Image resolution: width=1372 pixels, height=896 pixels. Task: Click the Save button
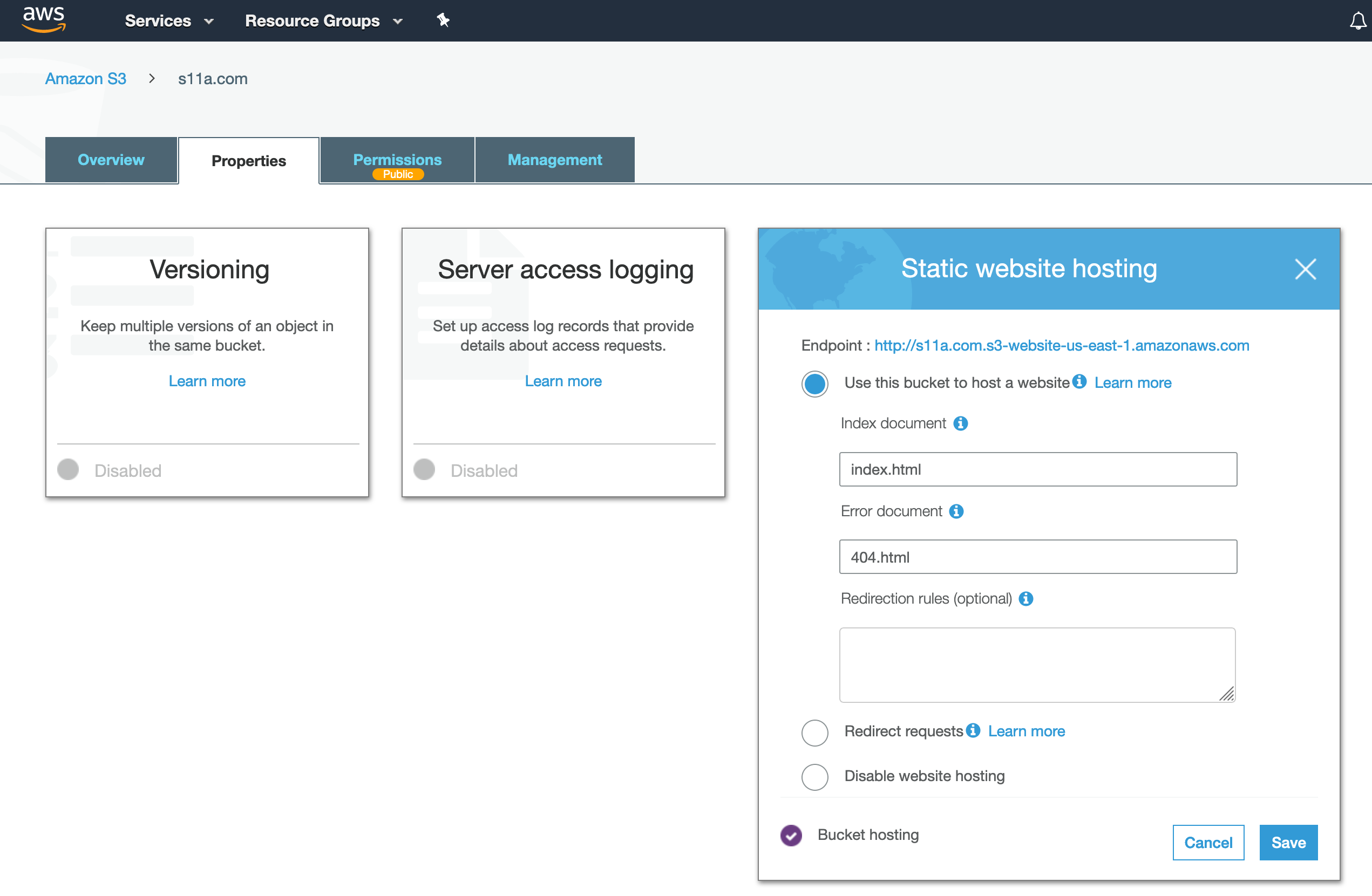tap(1288, 843)
